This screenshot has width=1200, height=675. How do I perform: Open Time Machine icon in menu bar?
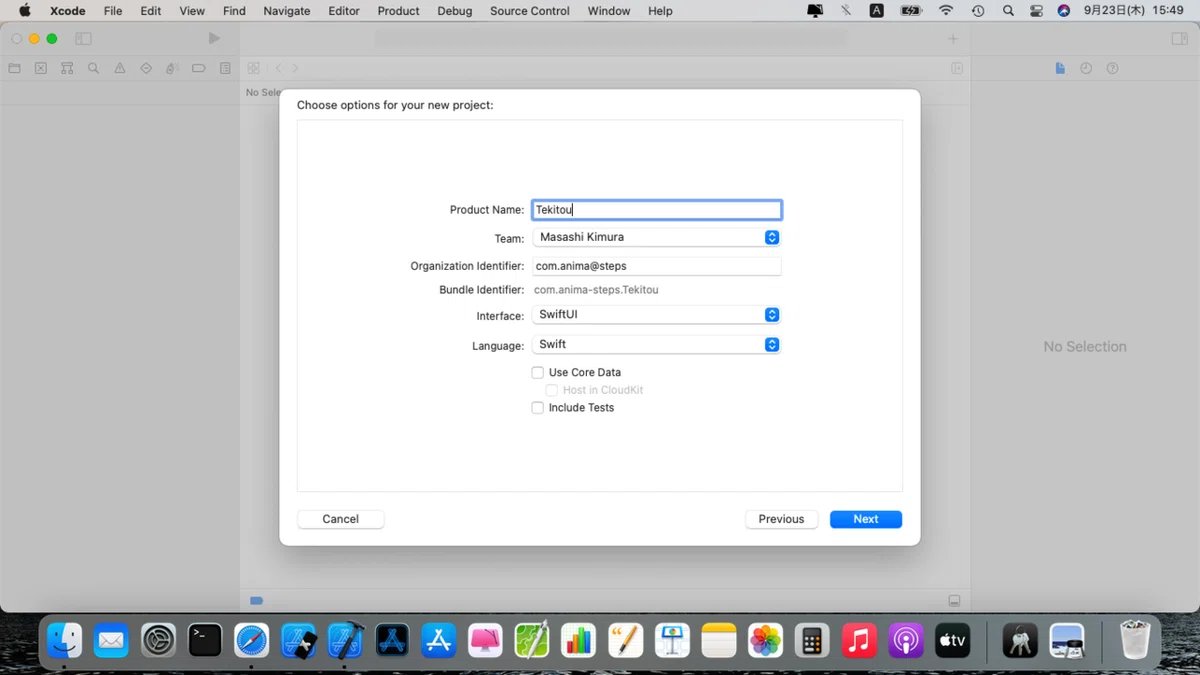978,11
